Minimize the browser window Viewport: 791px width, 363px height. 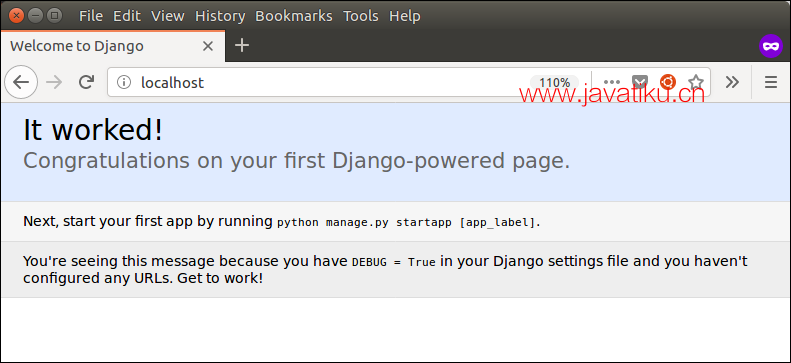pyautogui.click(x=35, y=16)
